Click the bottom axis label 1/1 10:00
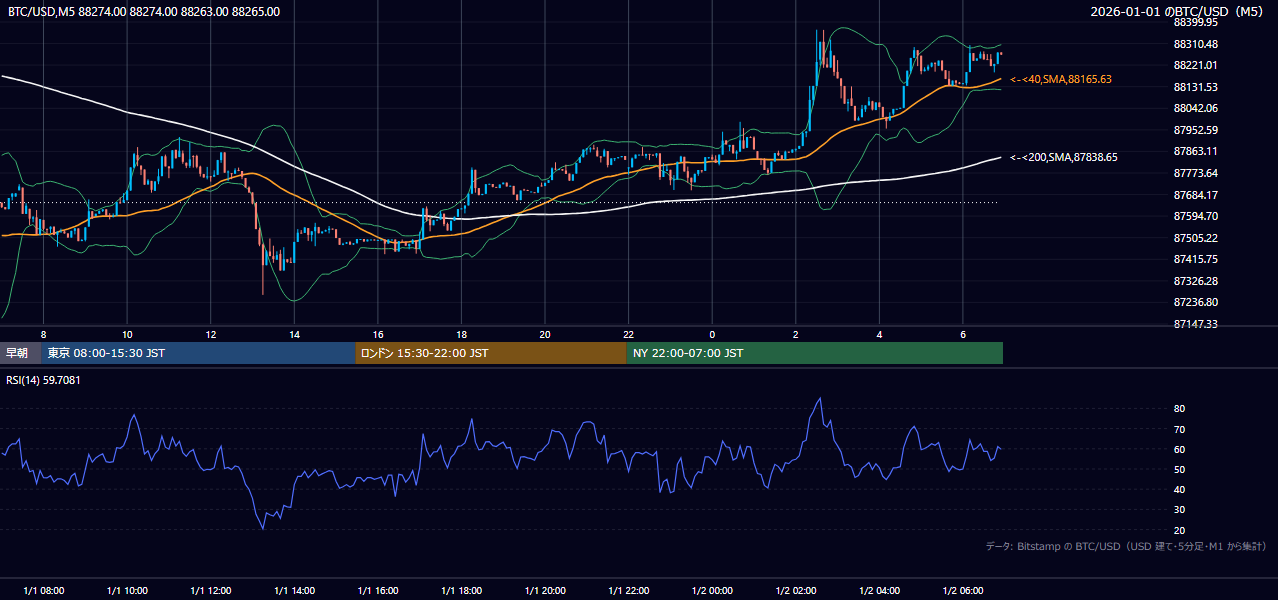 tap(127, 590)
